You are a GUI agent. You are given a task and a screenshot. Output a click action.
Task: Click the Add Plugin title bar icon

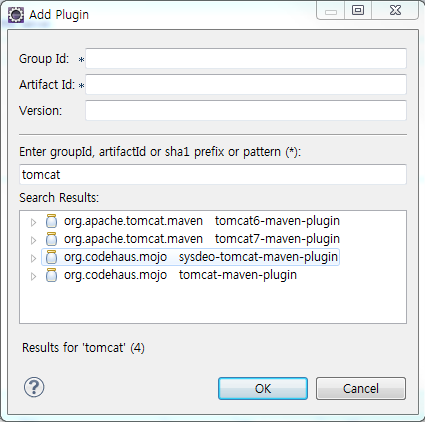(16, 15)
